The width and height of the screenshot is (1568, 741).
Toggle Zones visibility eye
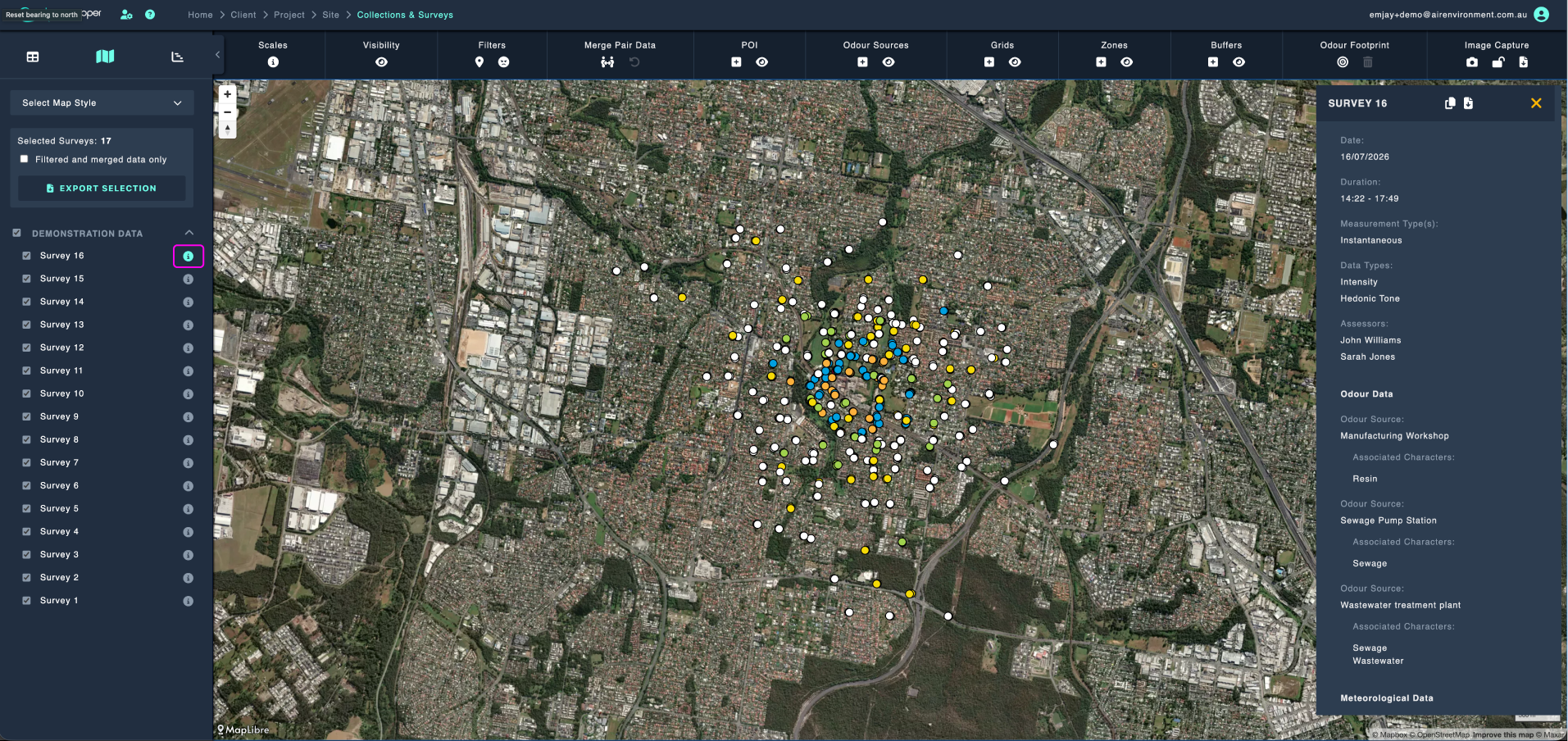[x=1127, y=62]
